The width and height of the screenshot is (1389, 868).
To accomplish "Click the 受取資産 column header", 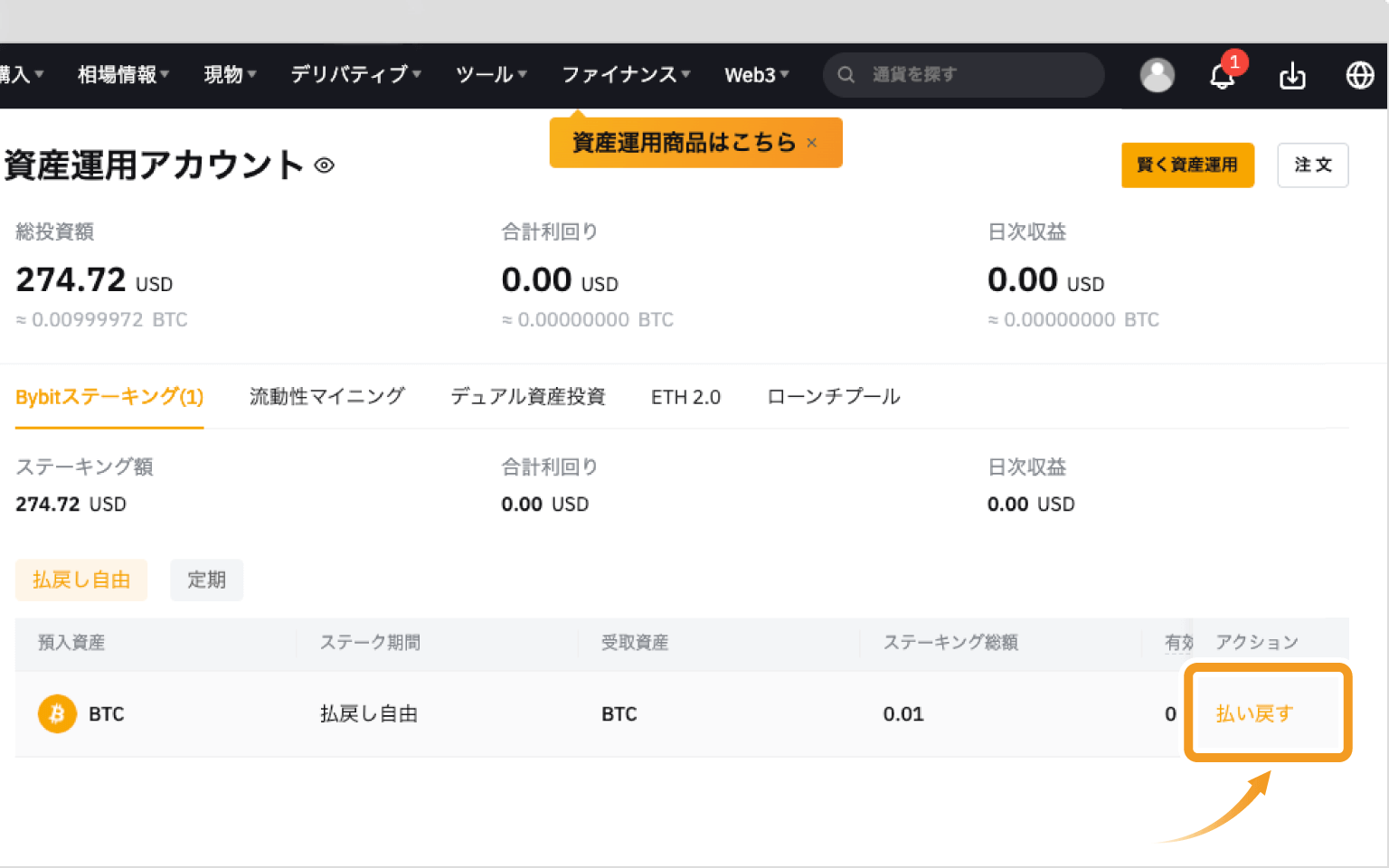I will tap(635, 643).
